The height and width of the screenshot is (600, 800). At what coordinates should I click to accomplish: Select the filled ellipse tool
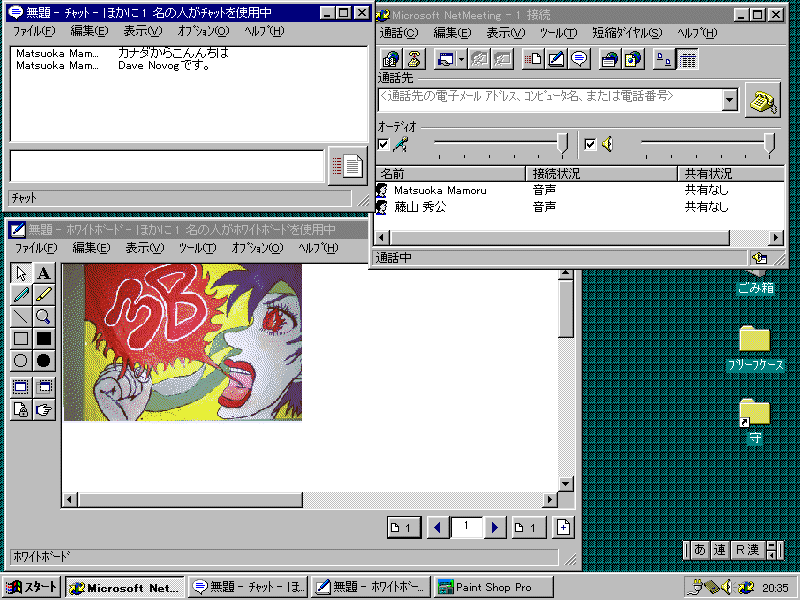click(x=44, y=360)
